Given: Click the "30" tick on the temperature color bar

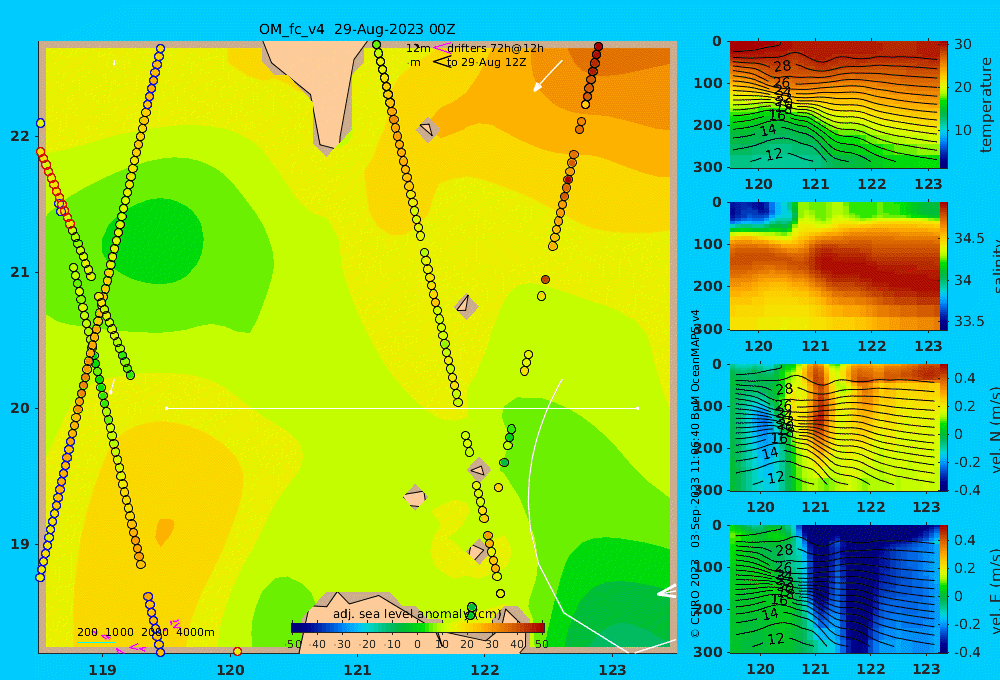Looking at the screenshot, I should click(x=963, y=44).
